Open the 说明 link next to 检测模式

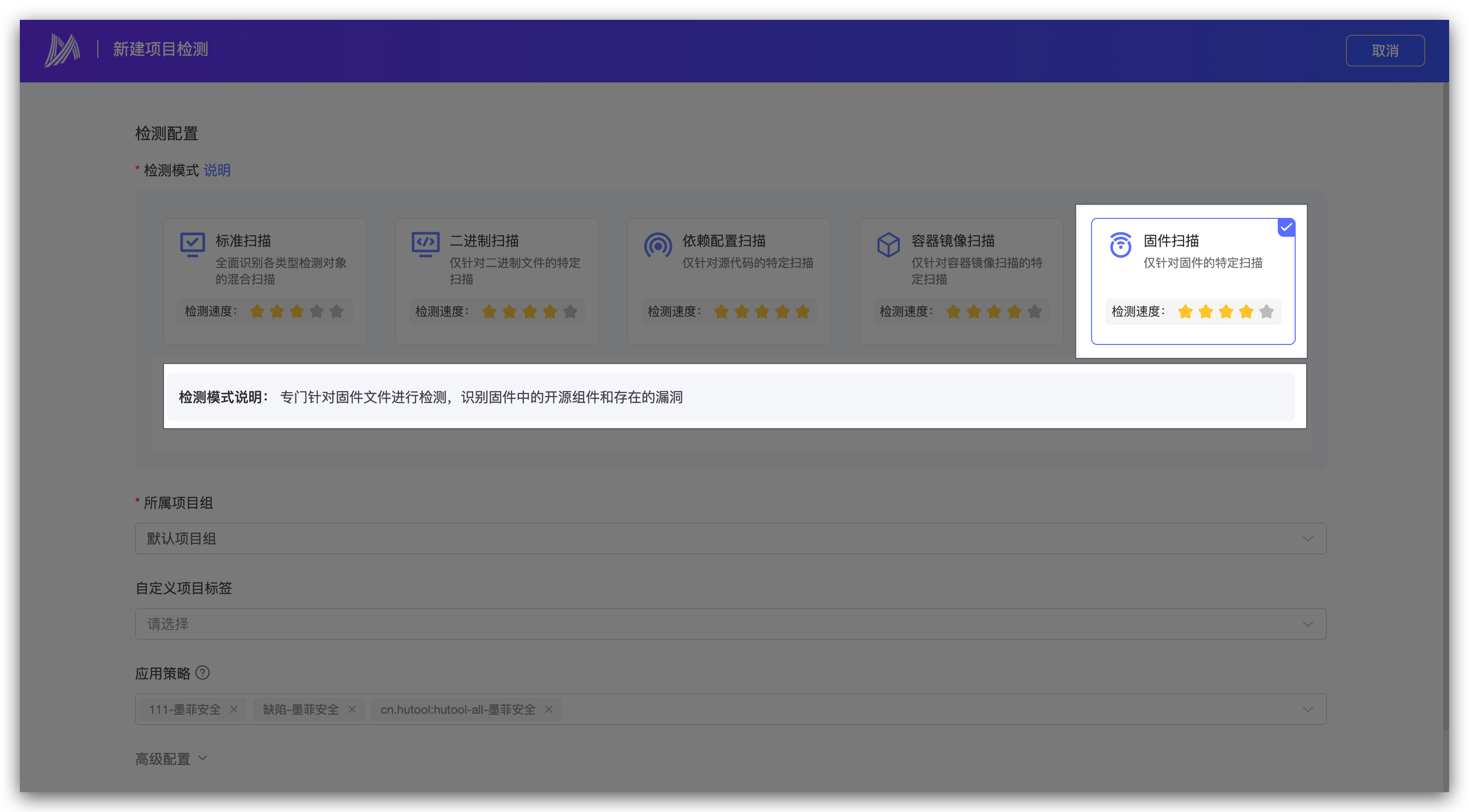click(x=217, y=170)
